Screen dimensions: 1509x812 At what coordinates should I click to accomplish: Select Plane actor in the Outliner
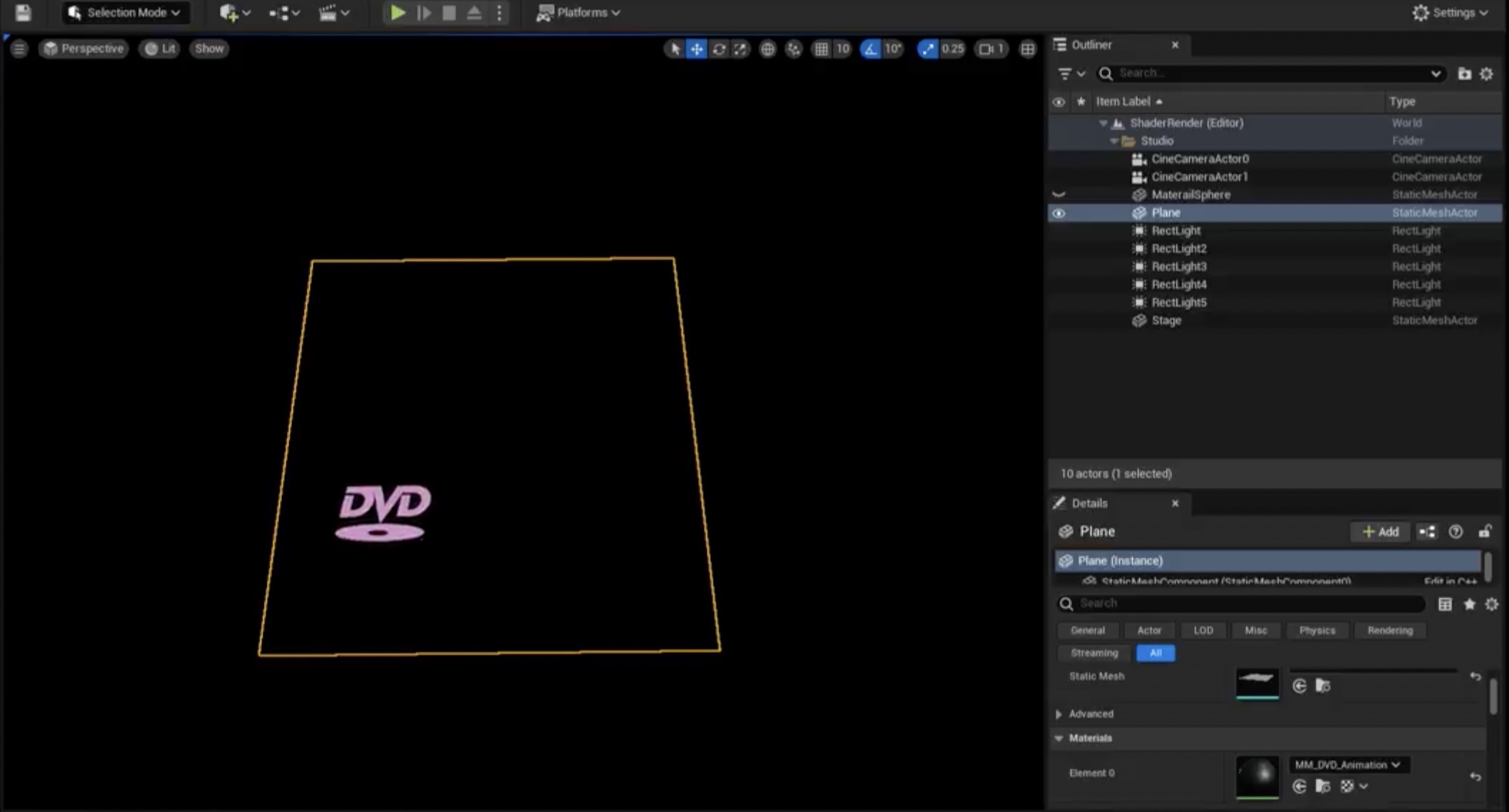[1165, 212]
